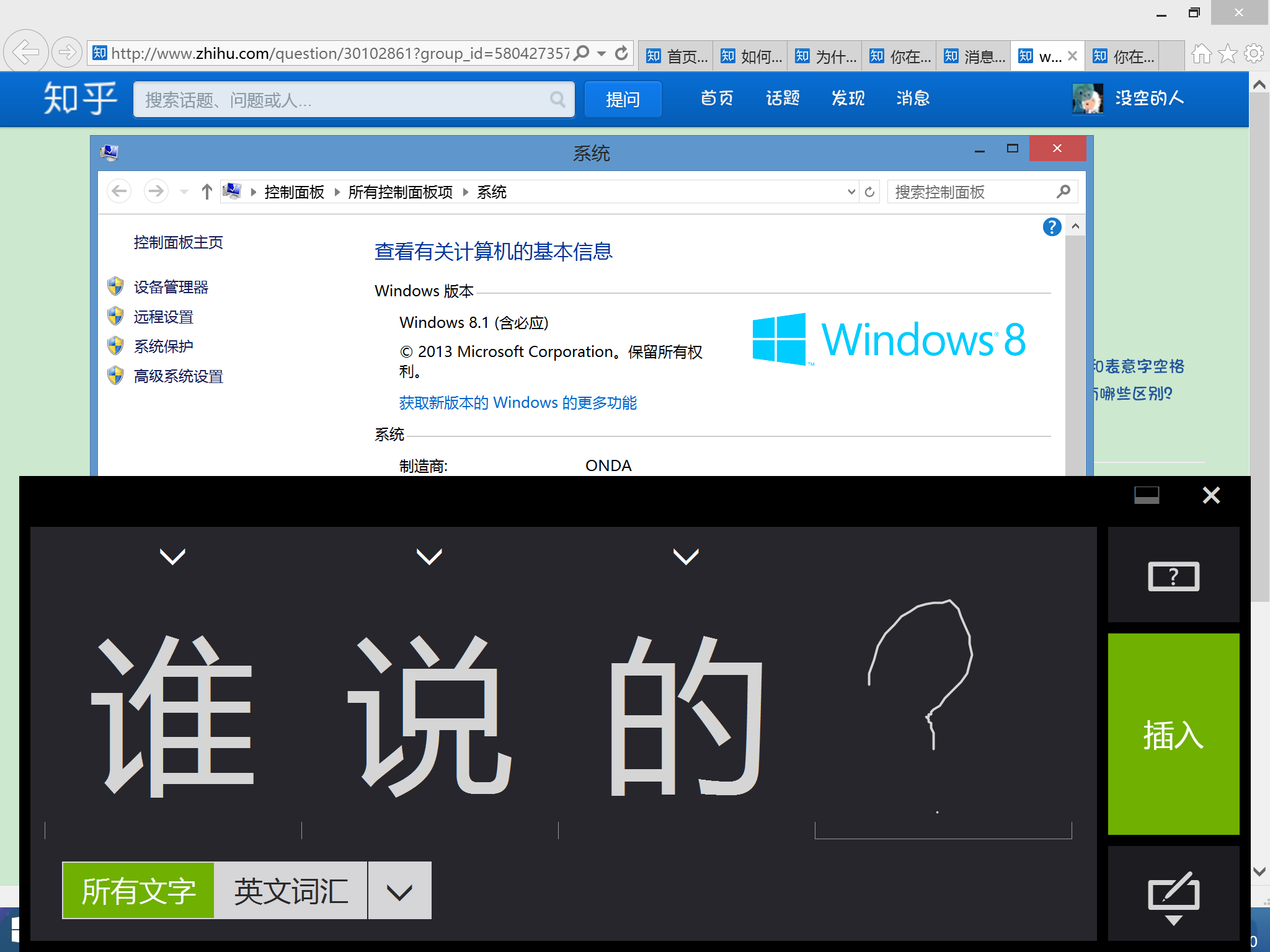Open recognition mode dropdown arrow
Image resolution: width=1270 pixels, height=952 pixels.
pyautogui.click(x=399, y=891)
